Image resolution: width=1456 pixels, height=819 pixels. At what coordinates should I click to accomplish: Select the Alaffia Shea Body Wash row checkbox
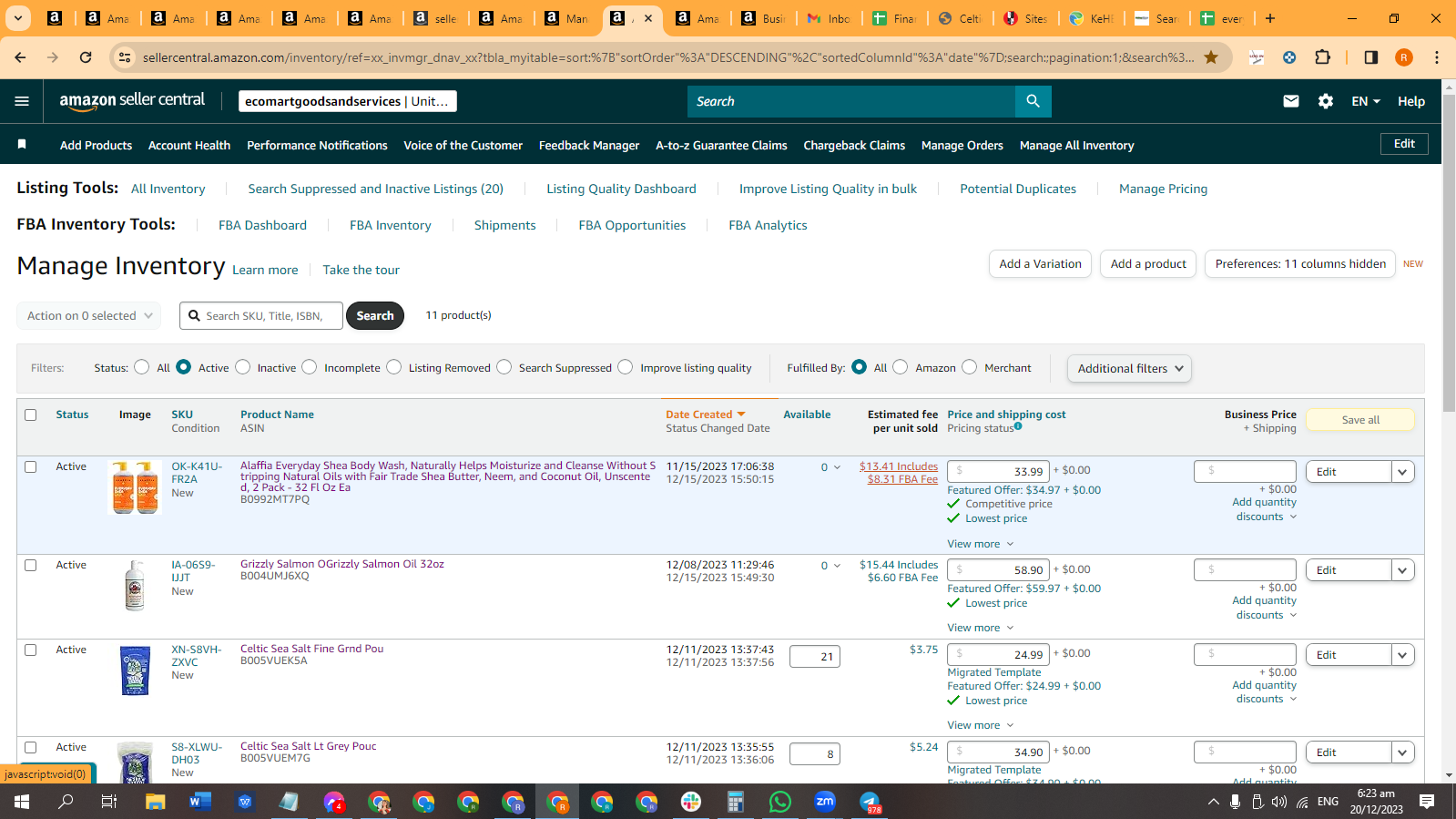[x=31, y=466]
